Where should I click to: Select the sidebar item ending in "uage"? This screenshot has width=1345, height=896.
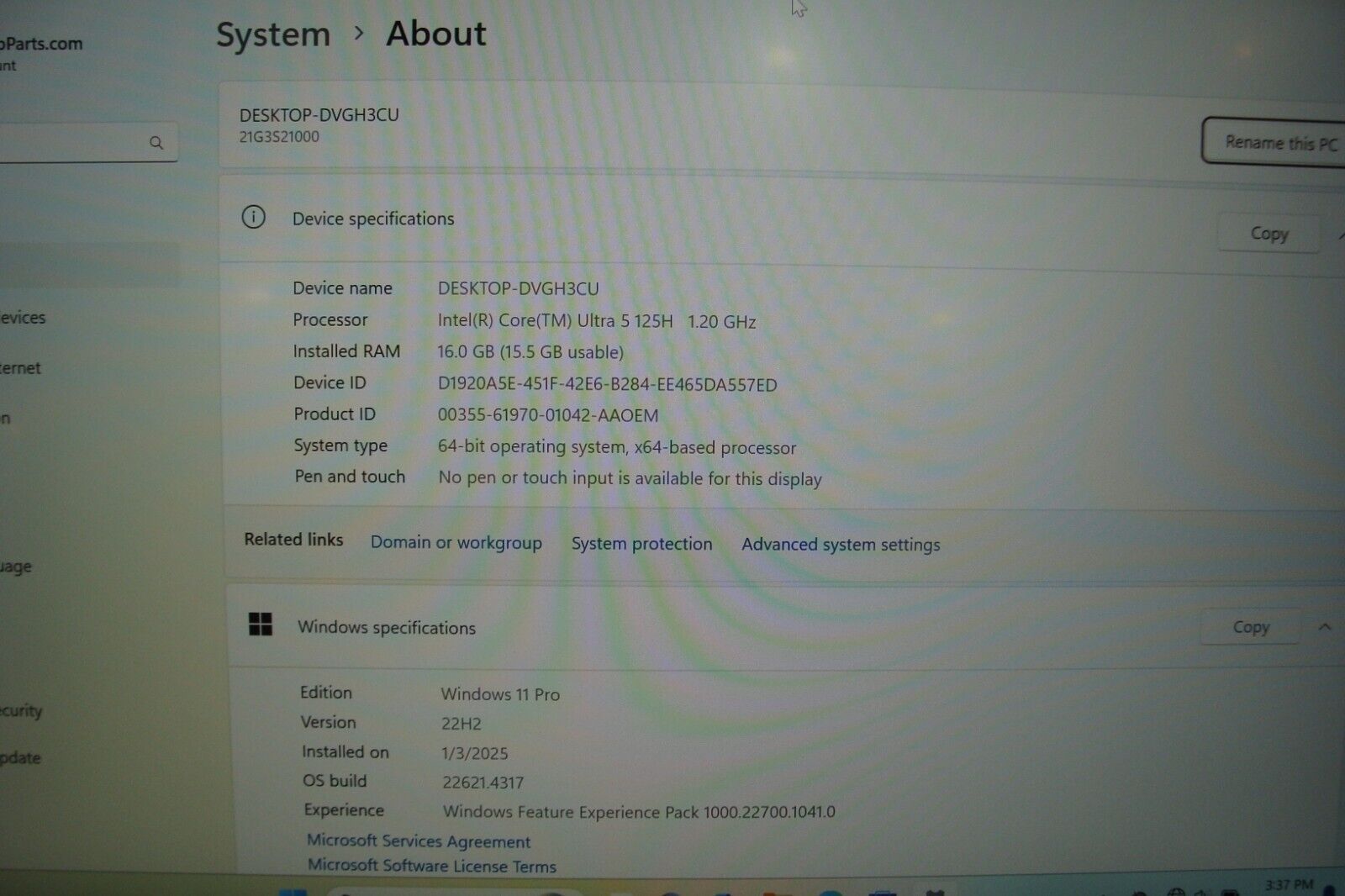[x=16, y=567]
